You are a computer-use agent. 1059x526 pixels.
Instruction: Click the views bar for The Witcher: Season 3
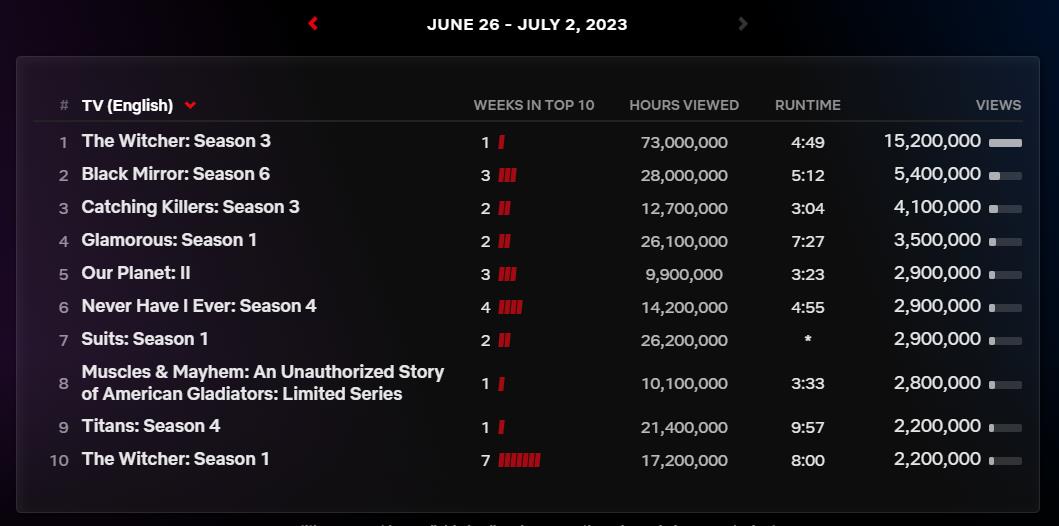click(1005, 143)
